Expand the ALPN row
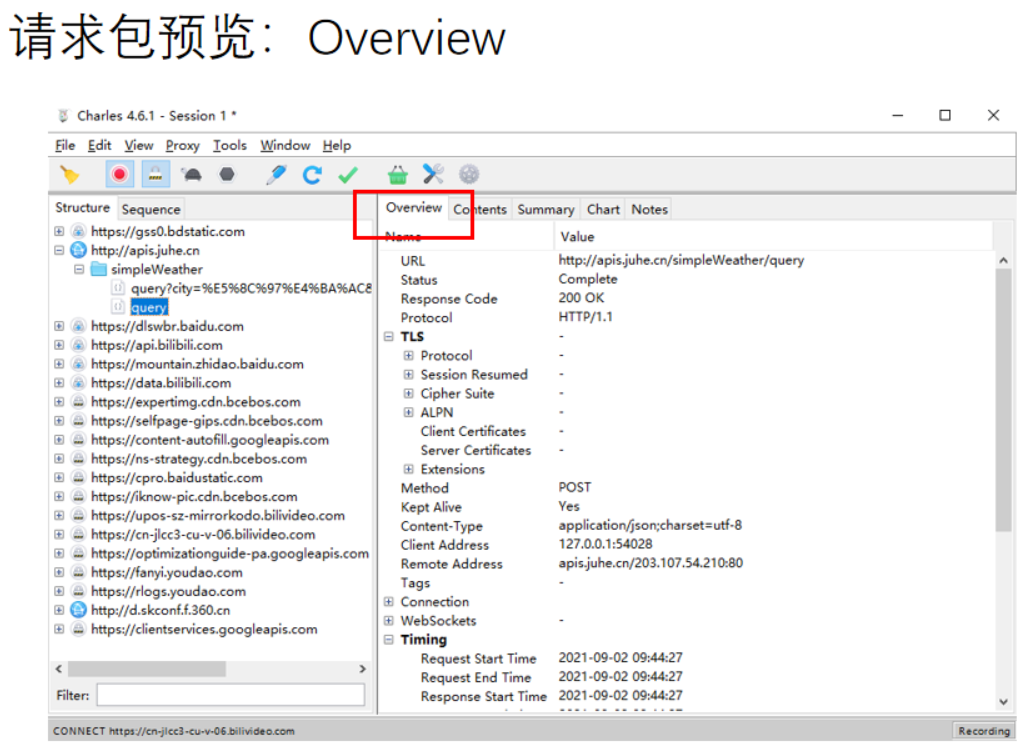Screen dimensions: 1030x745 point(409,413)
